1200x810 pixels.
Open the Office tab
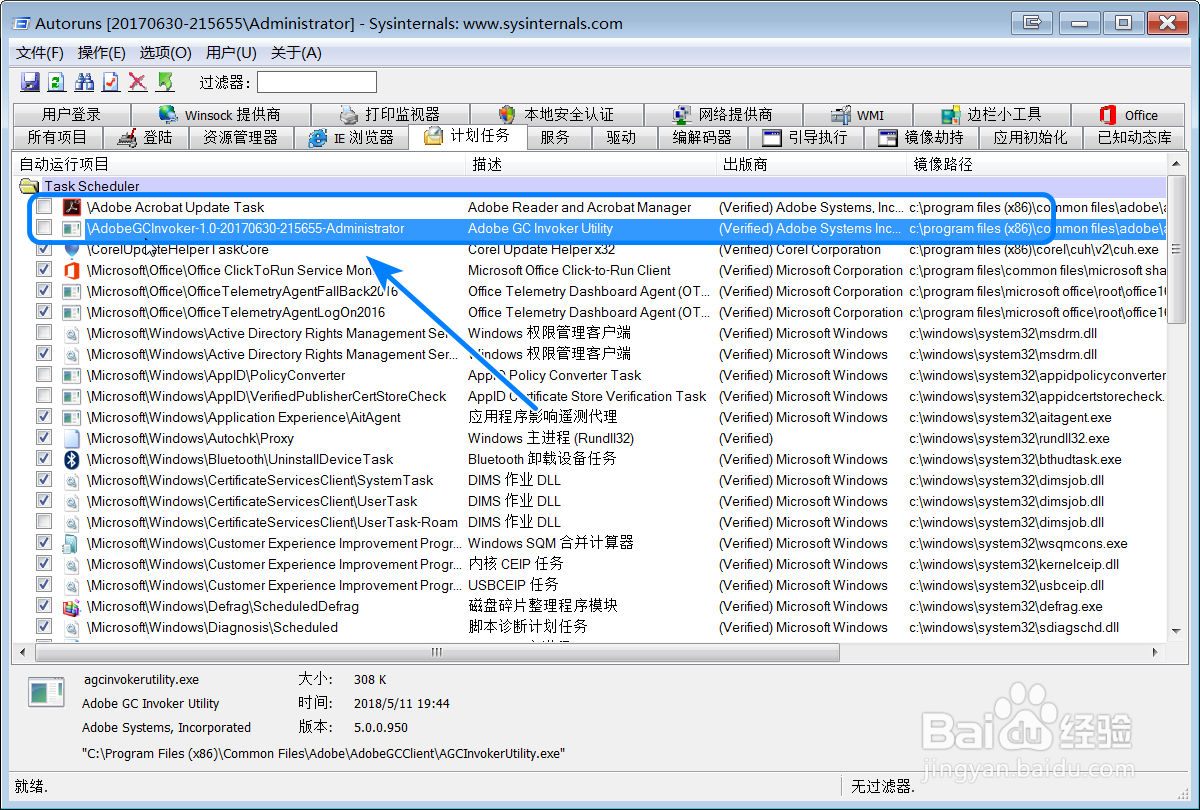1128,115
